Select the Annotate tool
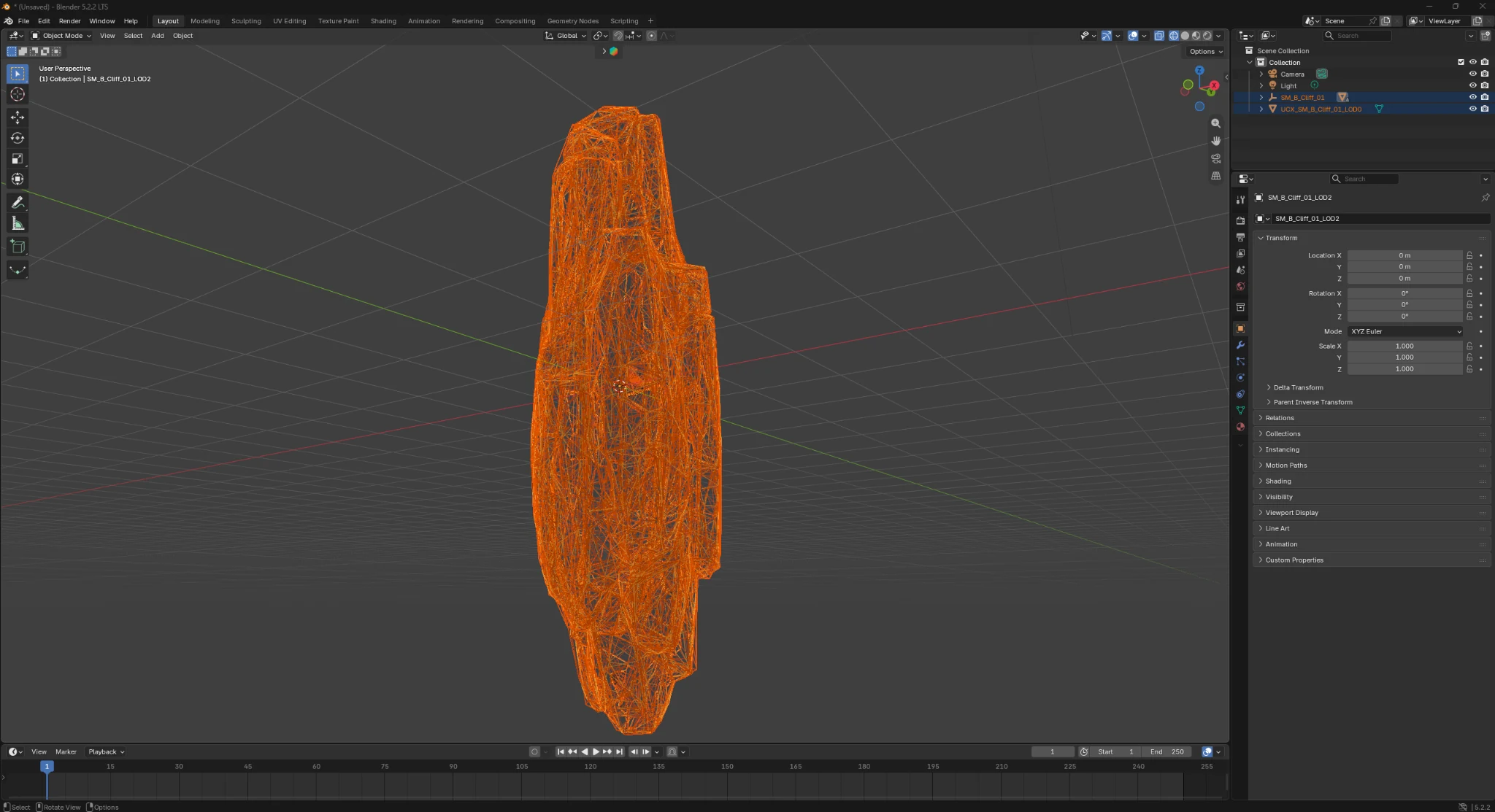The image size is (1495, 812). click(18, 202)
